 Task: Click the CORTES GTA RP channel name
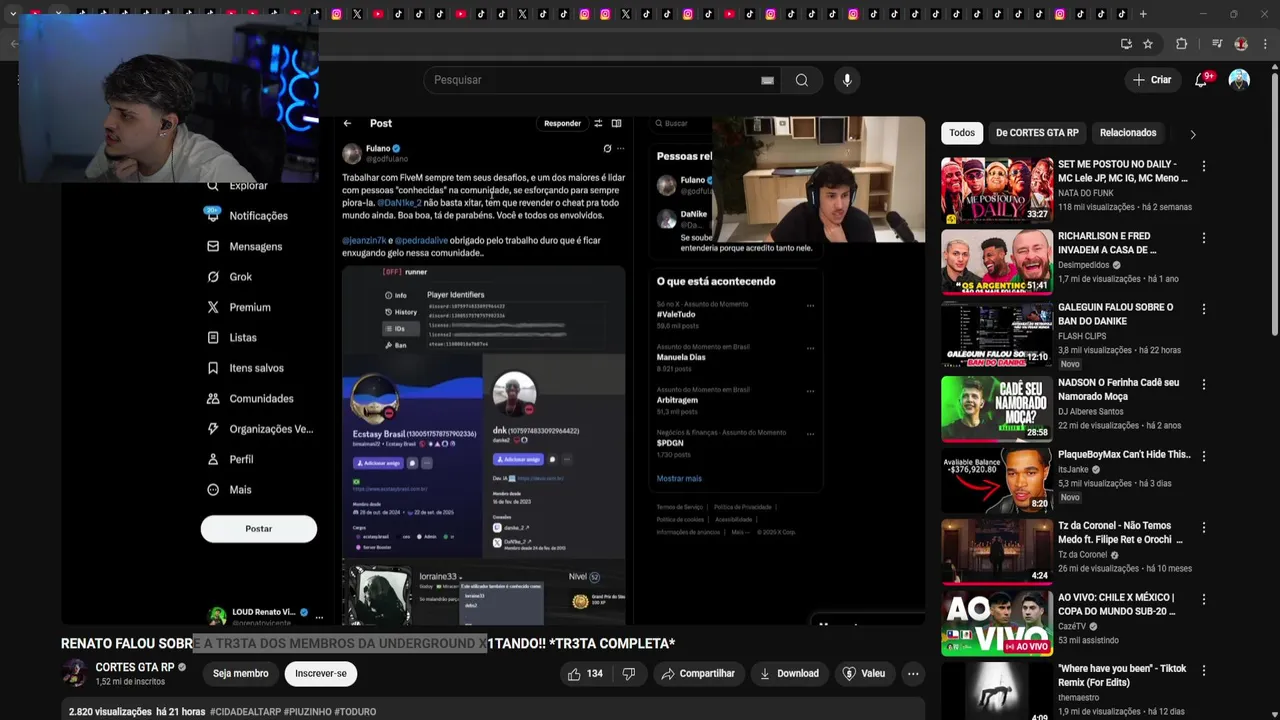click(x=135, y=667)
